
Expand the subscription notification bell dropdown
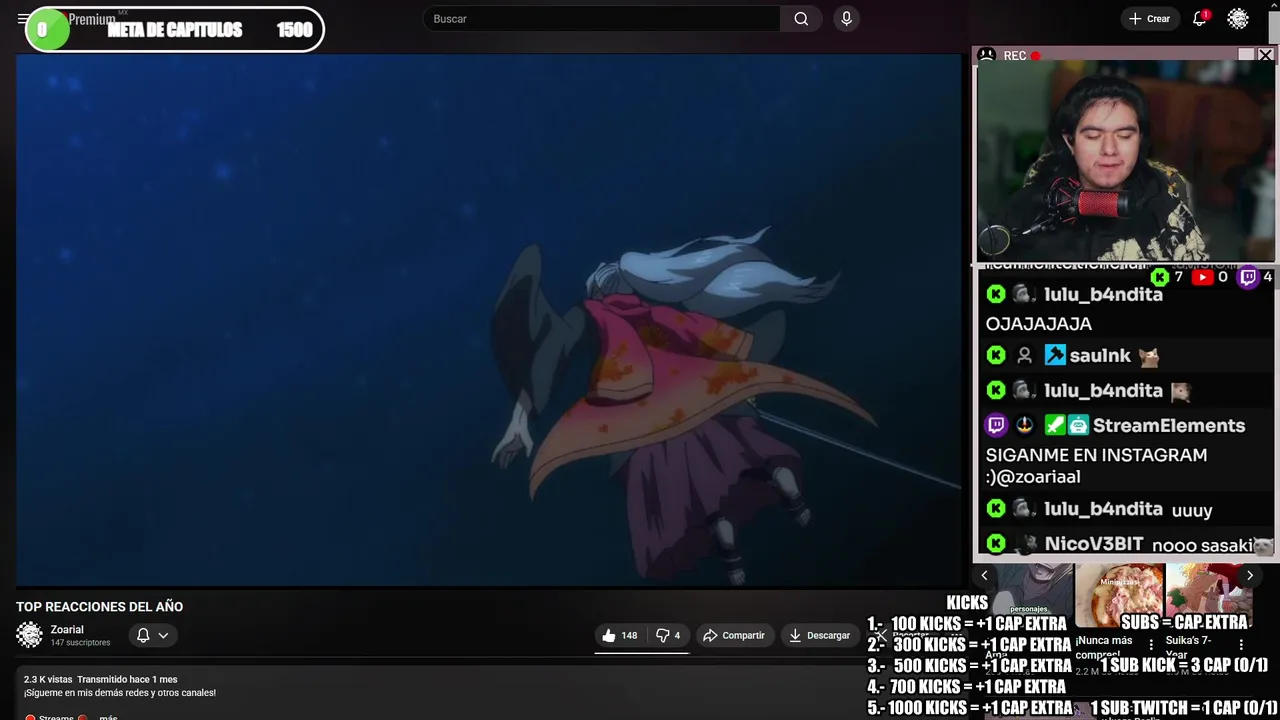pyautogui.click(x=153, y=635)
